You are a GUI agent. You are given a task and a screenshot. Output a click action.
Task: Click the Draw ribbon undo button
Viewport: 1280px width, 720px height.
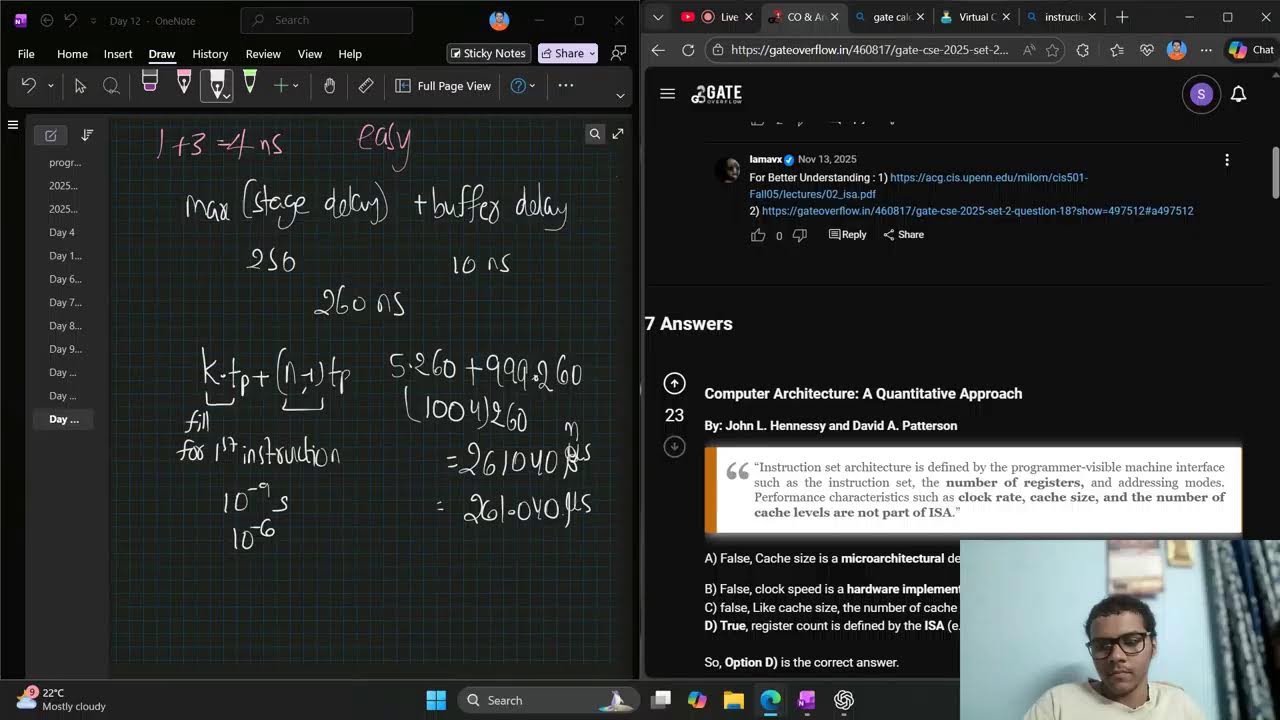click(27, 86)
